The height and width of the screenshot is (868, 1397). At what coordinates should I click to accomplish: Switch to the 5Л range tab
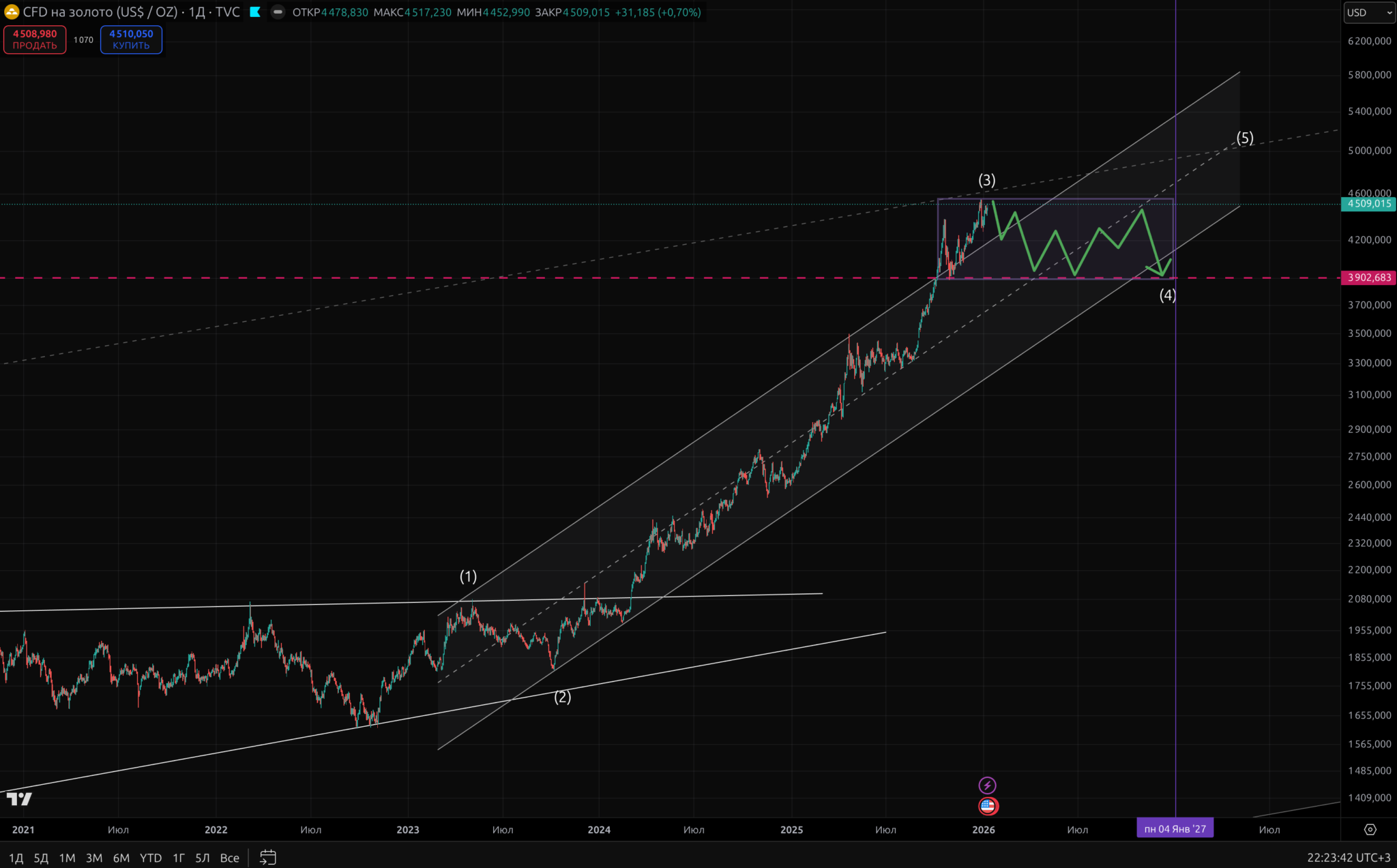tap(202, 858)
